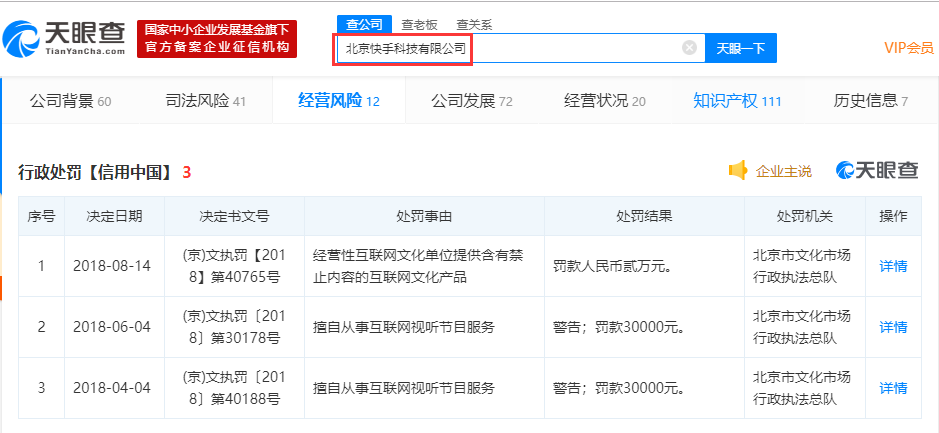Click the 处罚结果 column header
Viewport: 939px width, 433px height.
(x=644, y=216)
